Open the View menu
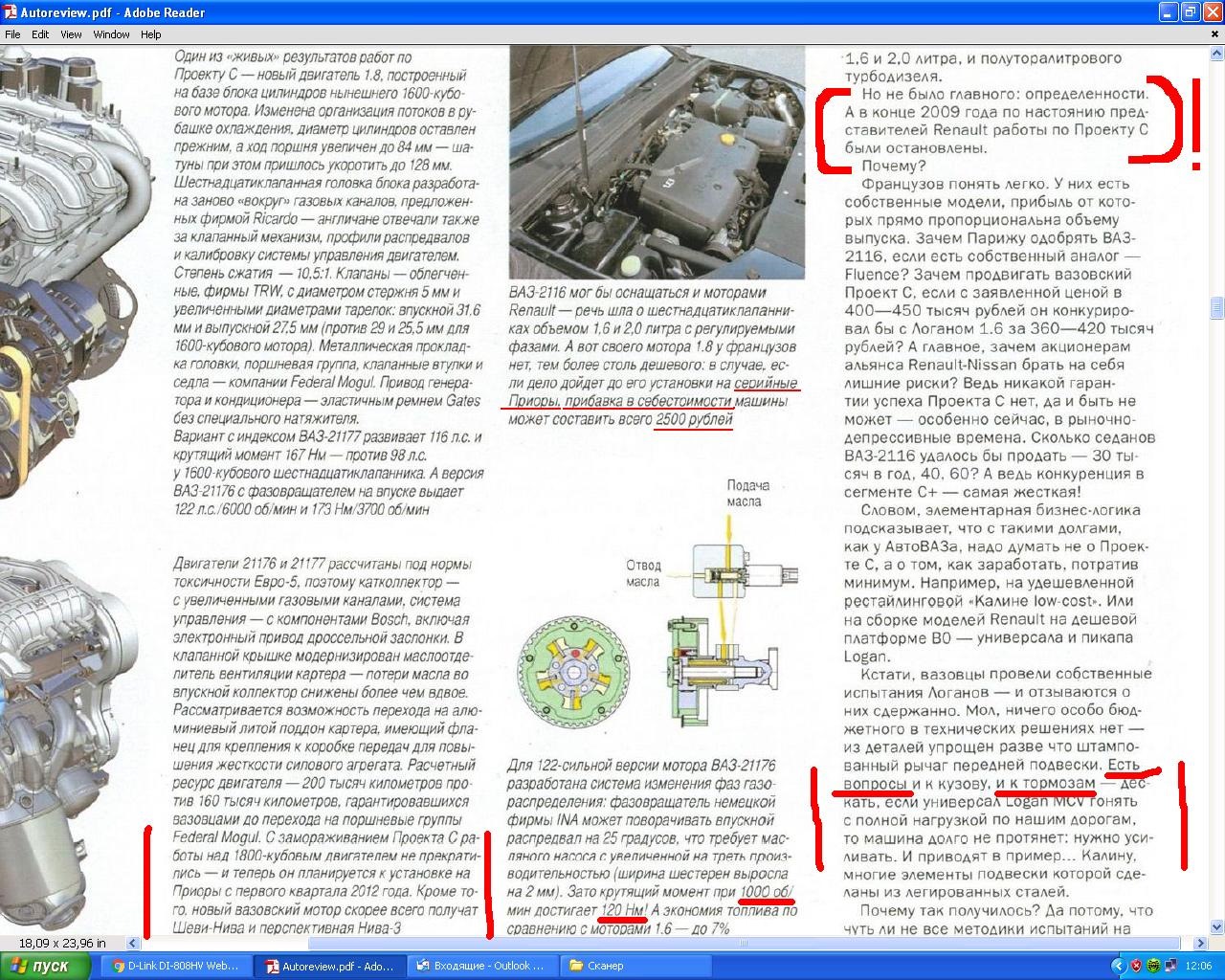 71,34
